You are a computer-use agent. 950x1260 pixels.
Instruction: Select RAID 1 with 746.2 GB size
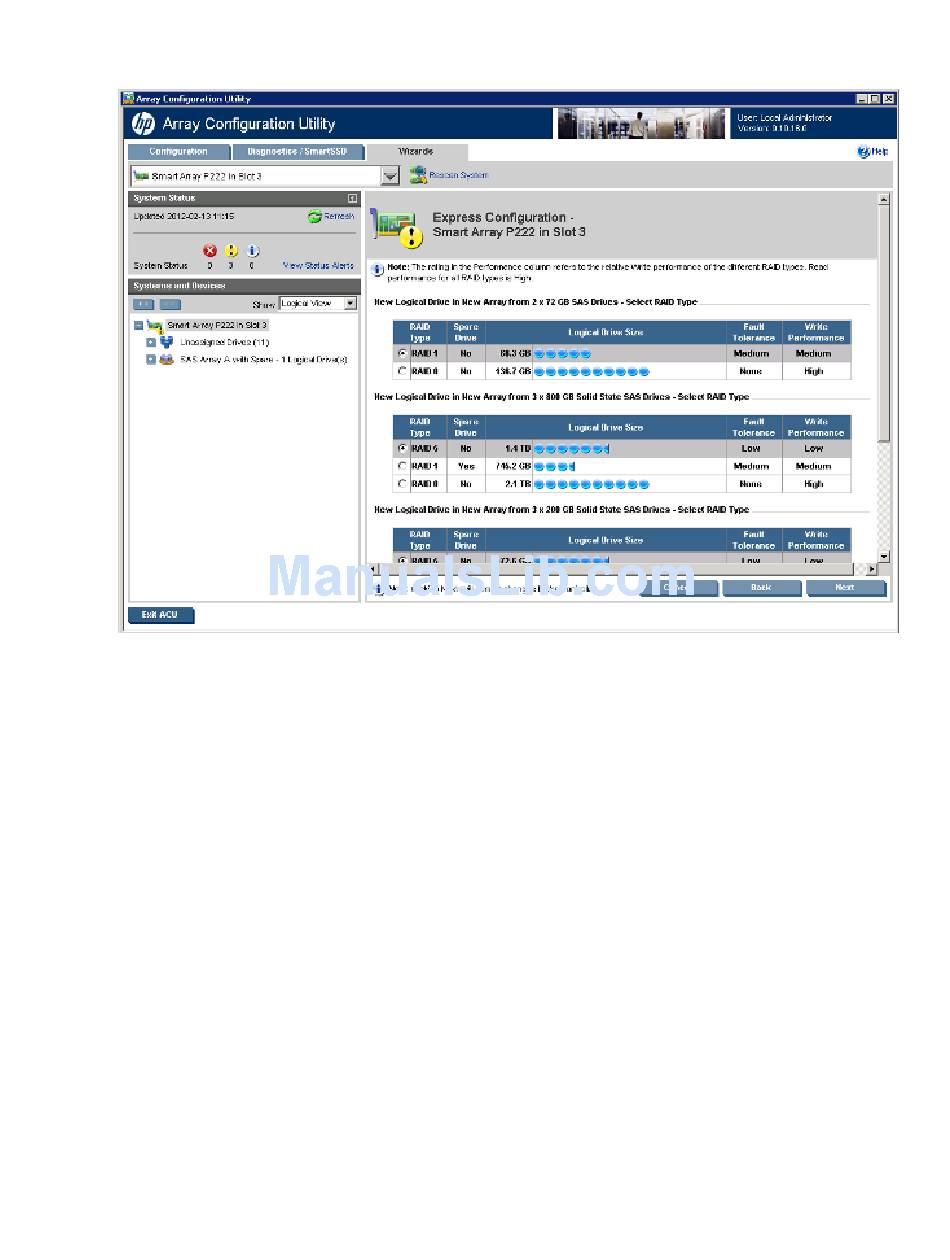403,466
